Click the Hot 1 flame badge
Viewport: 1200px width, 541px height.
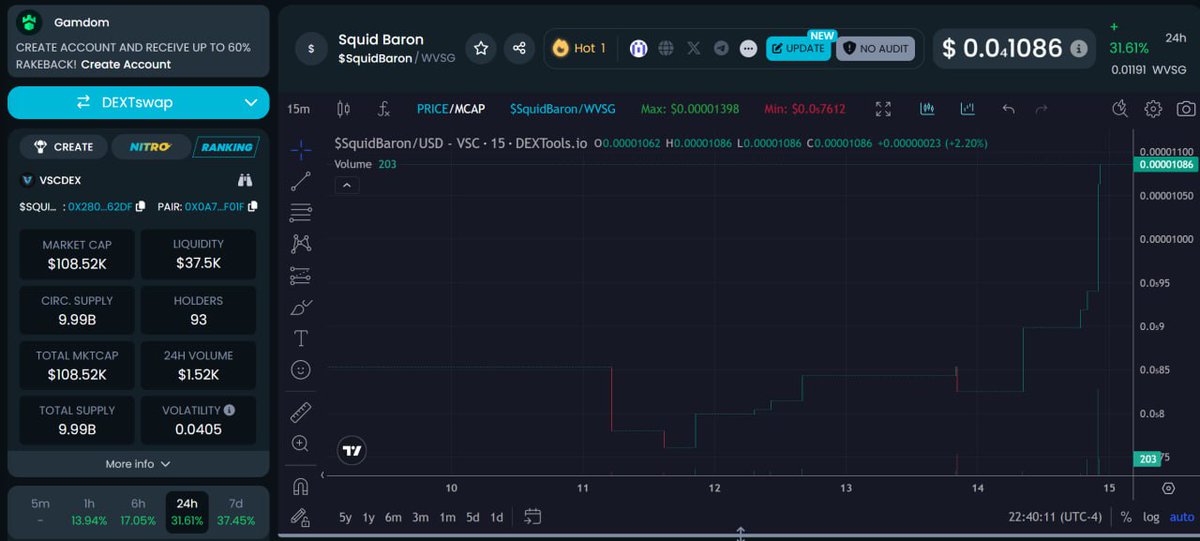579,48
